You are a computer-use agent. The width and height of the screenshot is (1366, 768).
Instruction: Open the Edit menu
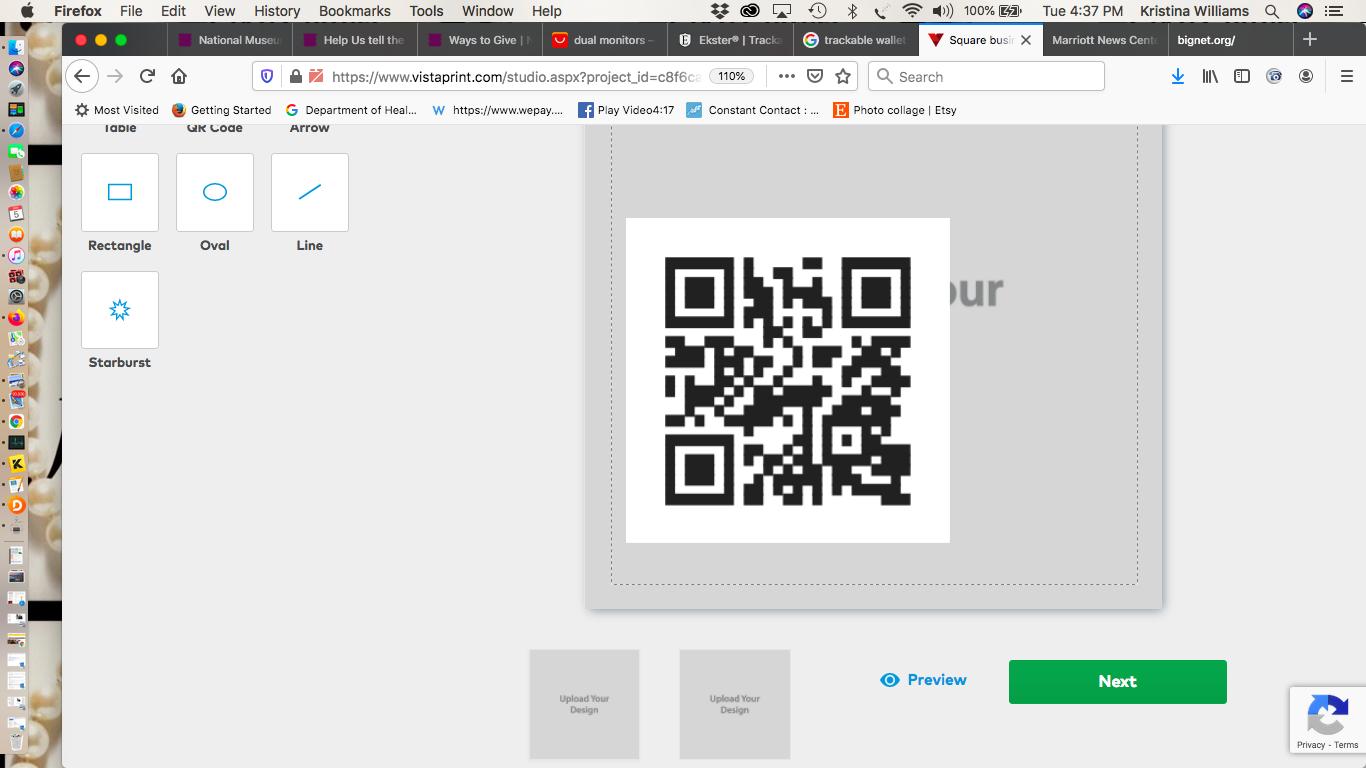point(173,11)
